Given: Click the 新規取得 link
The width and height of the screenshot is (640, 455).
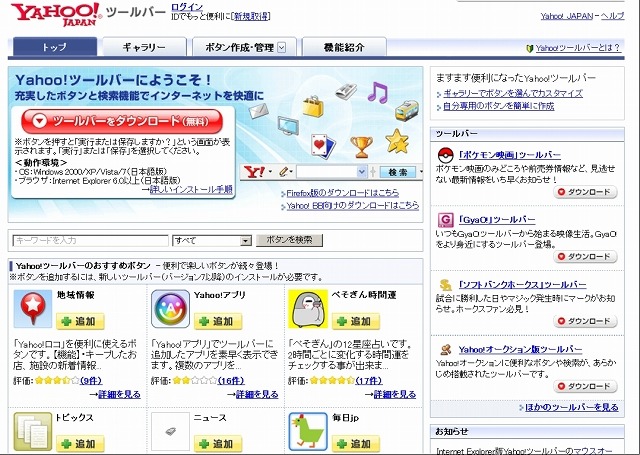Looking at the screenshot, I should (x=251, y=16).
